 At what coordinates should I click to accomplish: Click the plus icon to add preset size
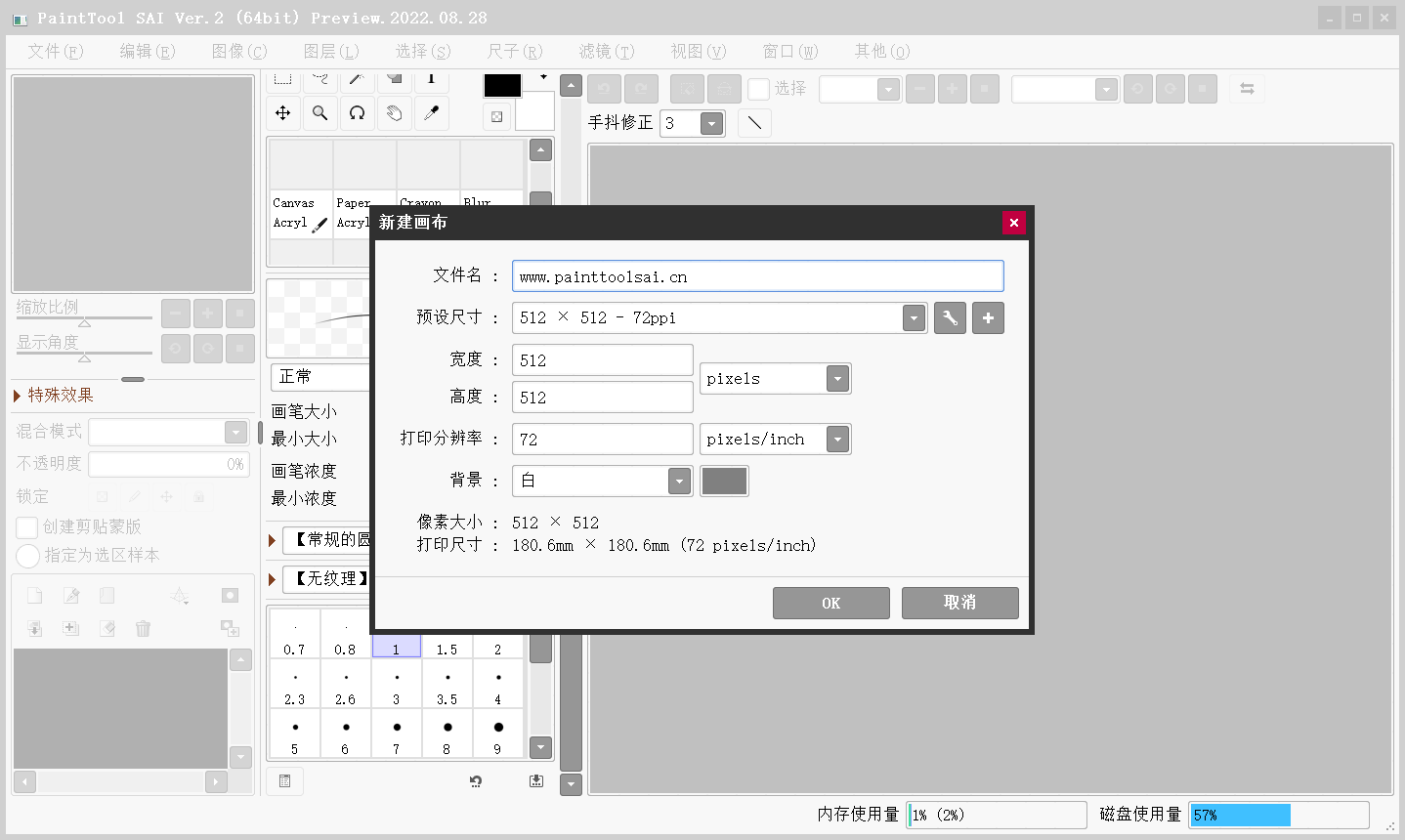point(988,317)
